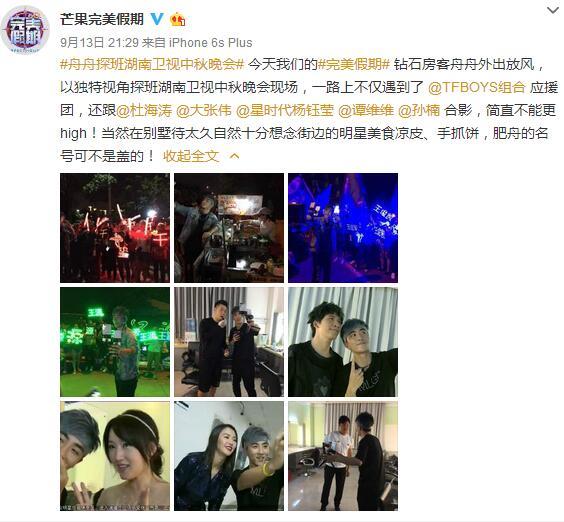Open the iPhone 6s Plus source link
The width and height of the screenshot is (564, 522).
pos(210,43)
